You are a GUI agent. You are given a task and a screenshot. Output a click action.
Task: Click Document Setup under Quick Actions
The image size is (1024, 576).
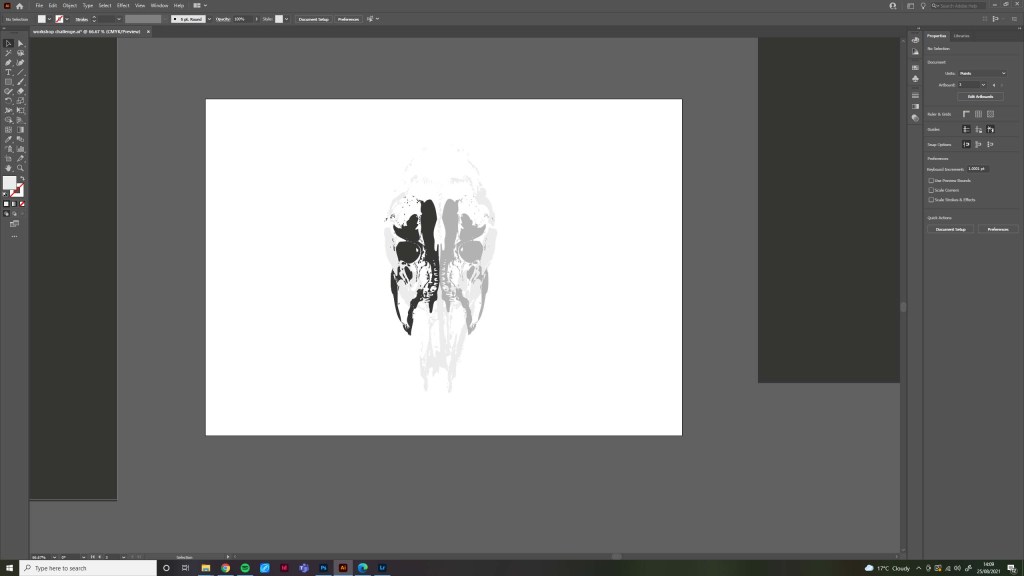[950, 229]
